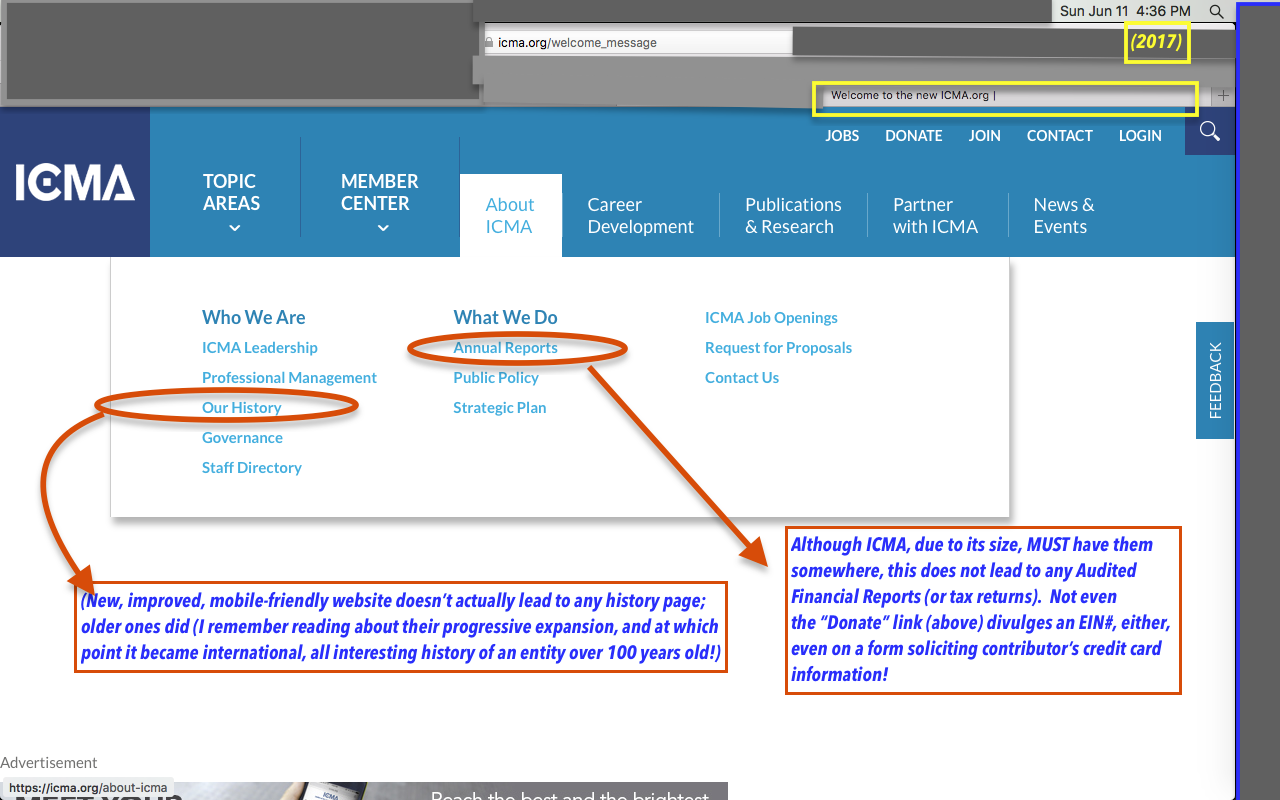
Task: Open the Annual Reports link
Action: 505,348
